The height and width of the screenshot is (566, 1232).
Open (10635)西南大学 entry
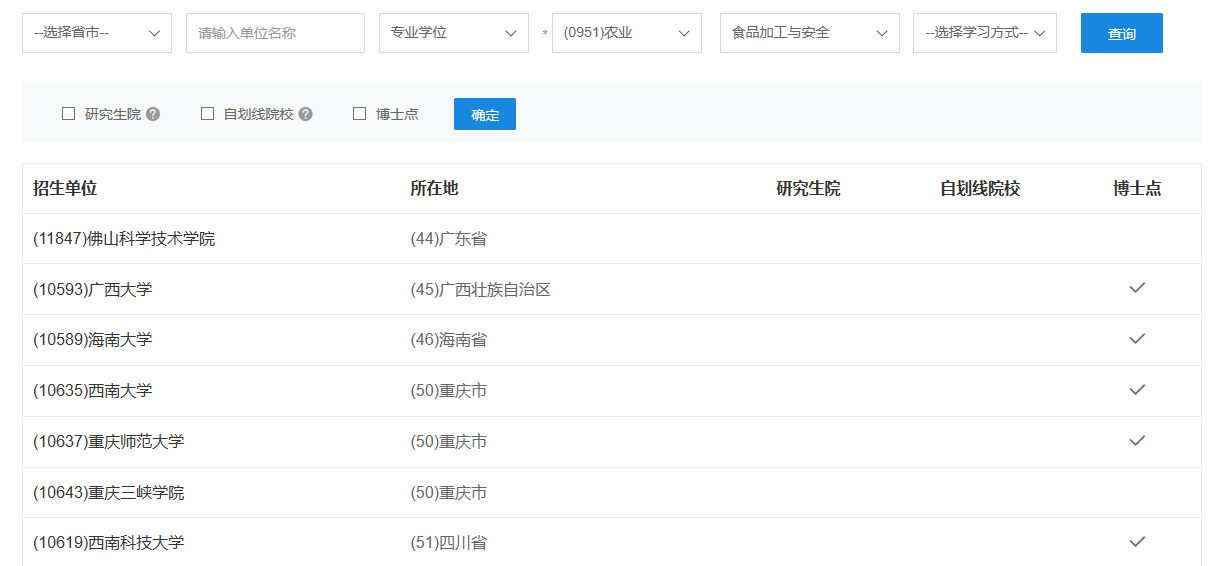coord(93,391)
